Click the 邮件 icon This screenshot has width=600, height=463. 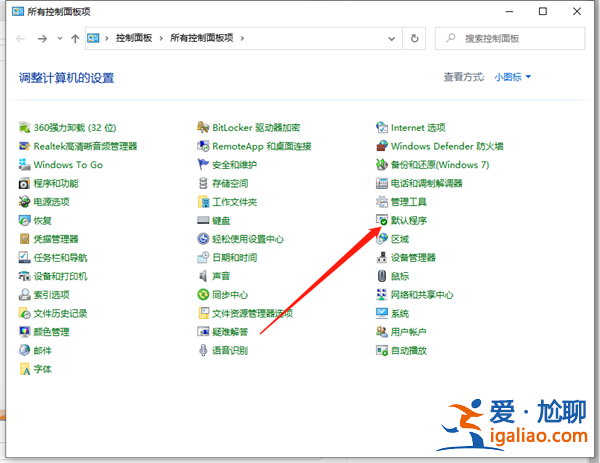click(24, 351)
